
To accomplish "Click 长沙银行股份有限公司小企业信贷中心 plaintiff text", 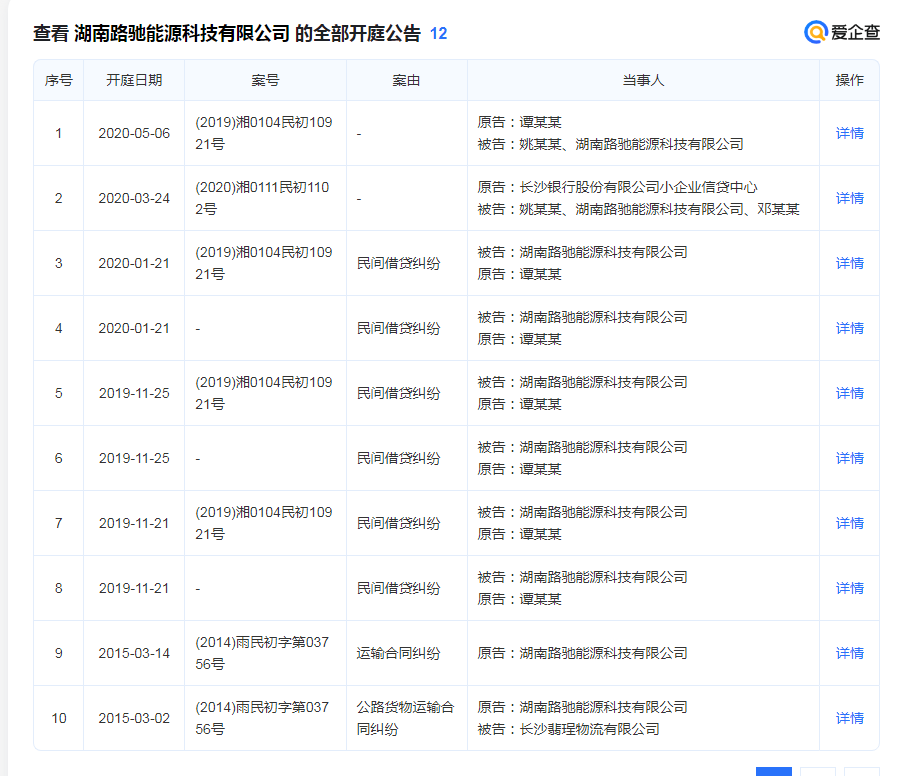I will tap(638, 187).
